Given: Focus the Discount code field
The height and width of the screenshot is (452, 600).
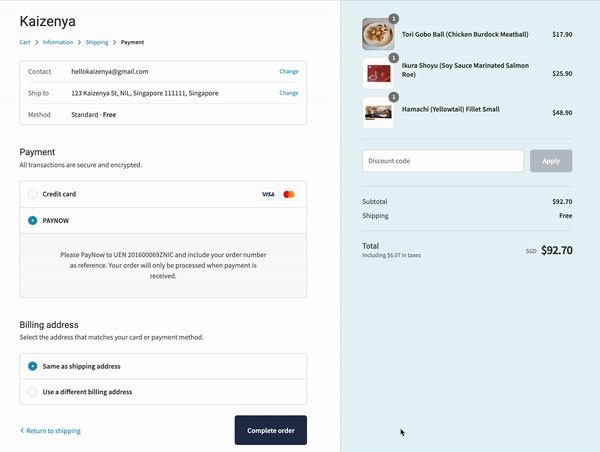Looking at the screenshot, I should pos(442,161).
